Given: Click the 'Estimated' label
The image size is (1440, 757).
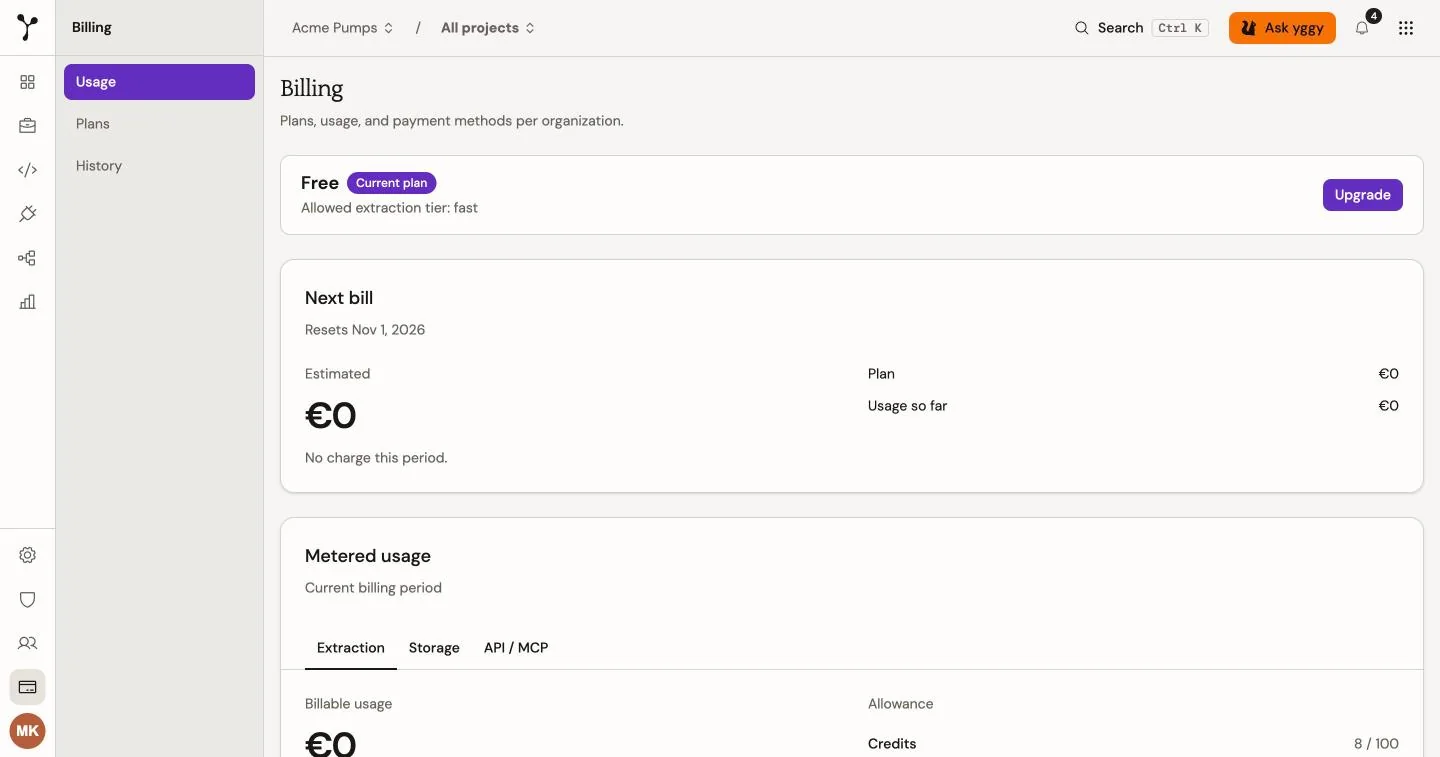Looking at the screenshot, I should (337, 374).
